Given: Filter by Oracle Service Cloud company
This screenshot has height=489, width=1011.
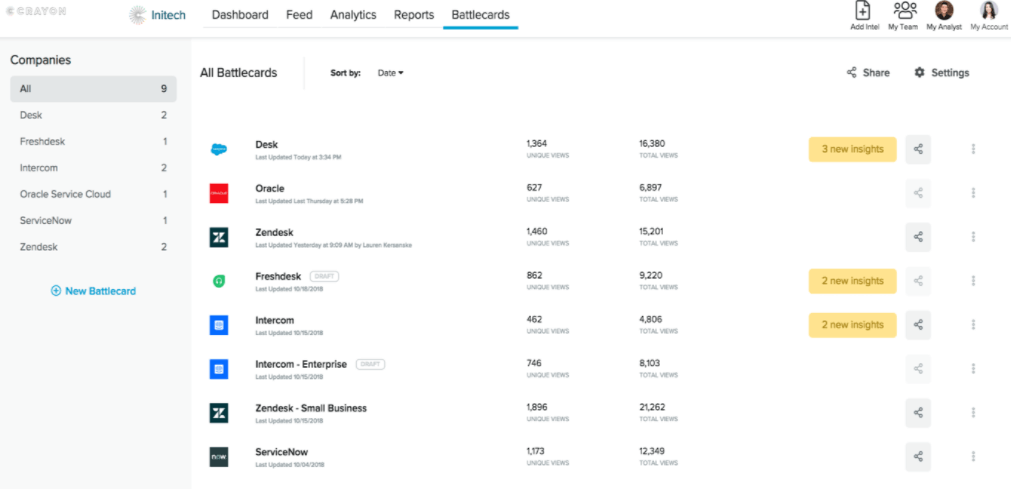Looking at the screenshot, I should point(93,194).
